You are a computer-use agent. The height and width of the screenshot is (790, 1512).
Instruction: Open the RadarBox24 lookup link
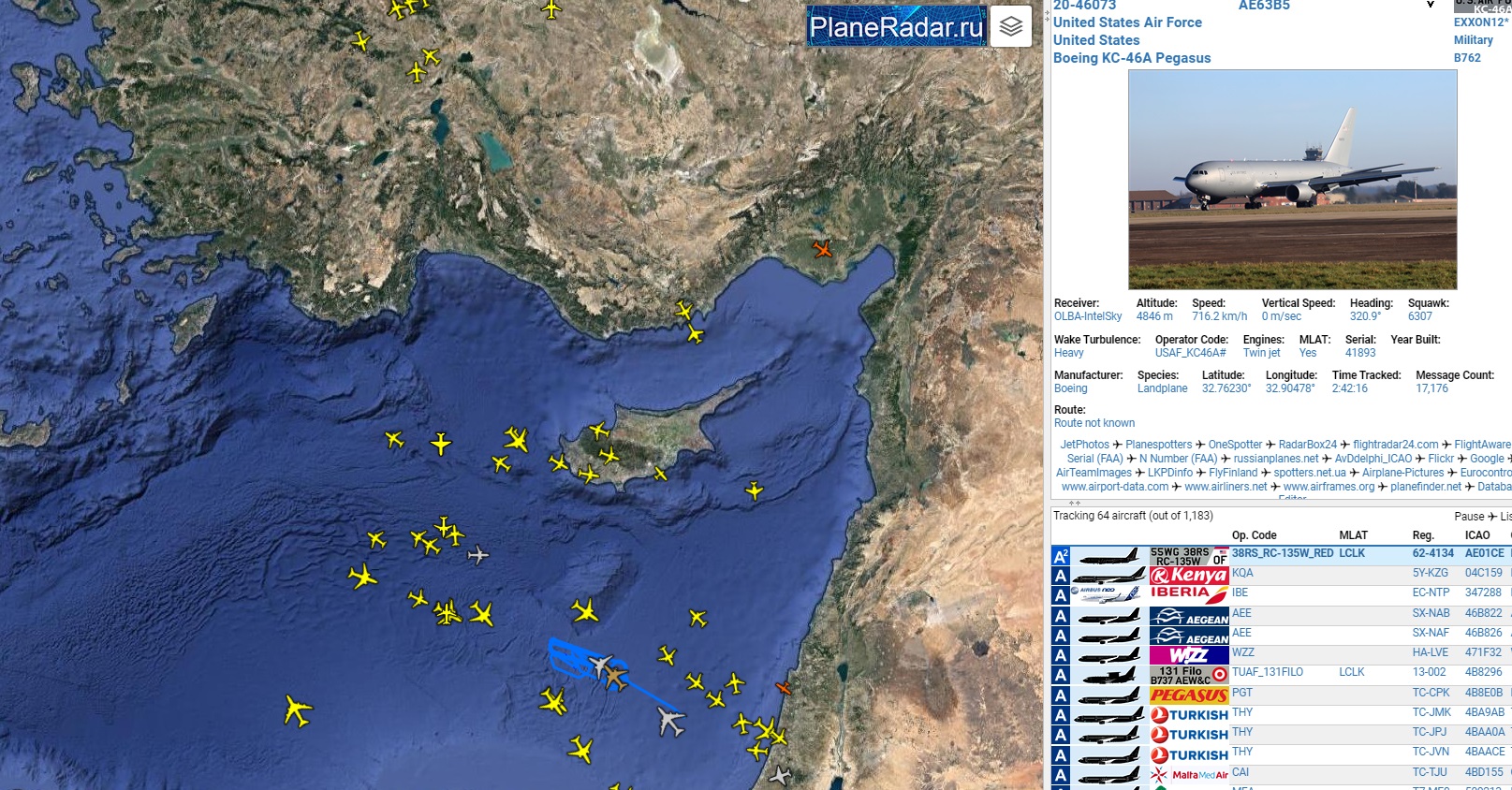(1307, 445)
